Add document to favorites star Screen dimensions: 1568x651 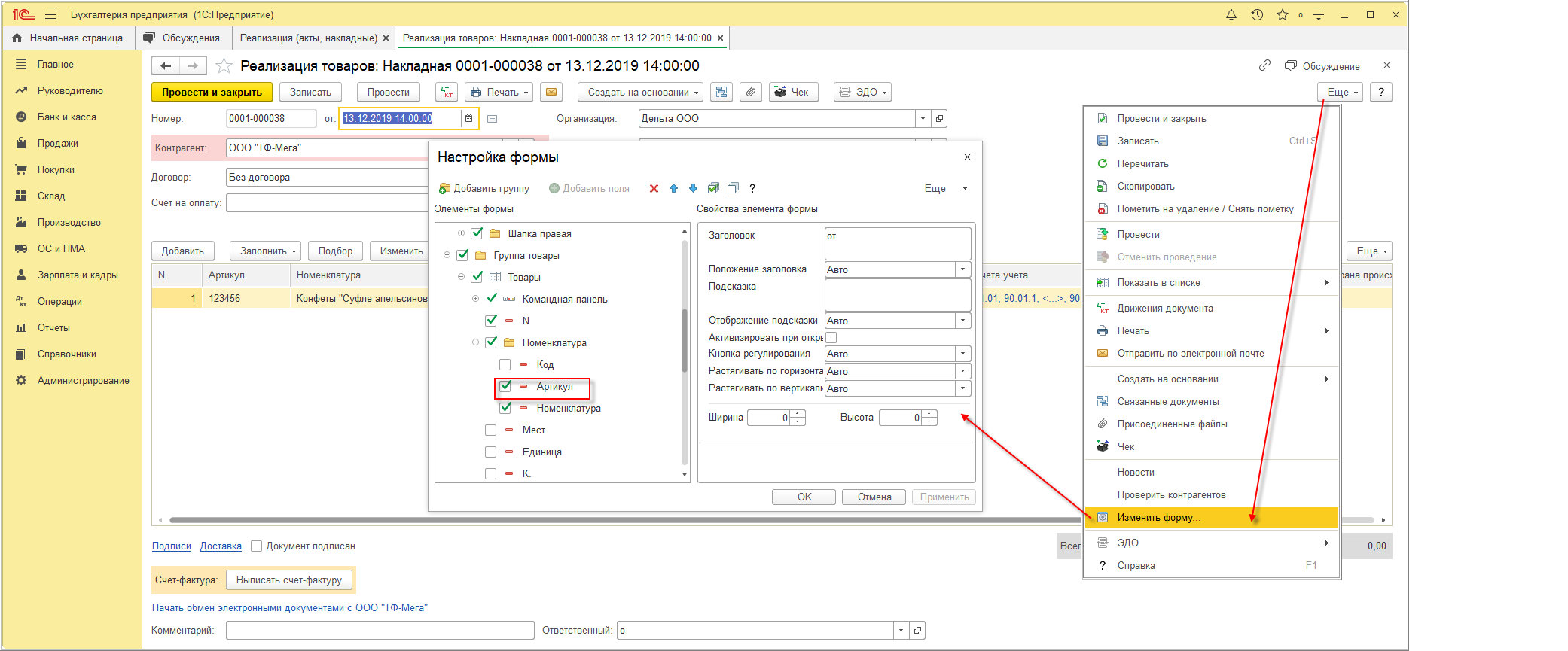(x=224, y=66)
